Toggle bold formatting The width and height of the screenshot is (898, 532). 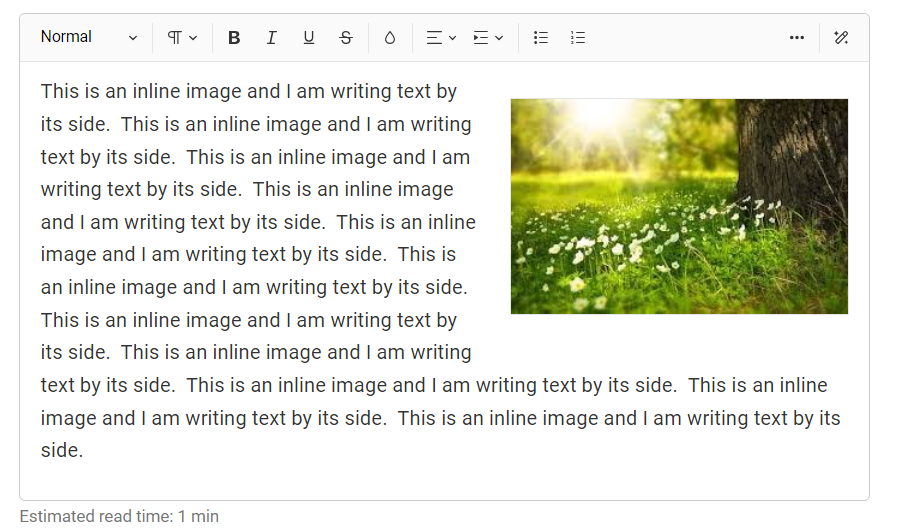tap(234, 38)
